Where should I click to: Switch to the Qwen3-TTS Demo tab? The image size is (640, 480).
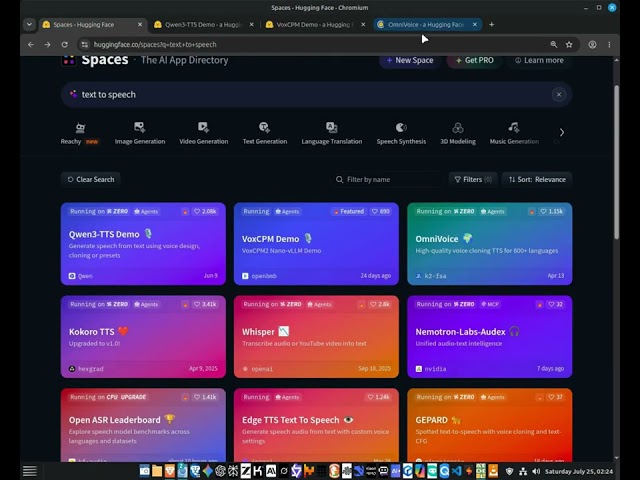[x=203, y=24]
